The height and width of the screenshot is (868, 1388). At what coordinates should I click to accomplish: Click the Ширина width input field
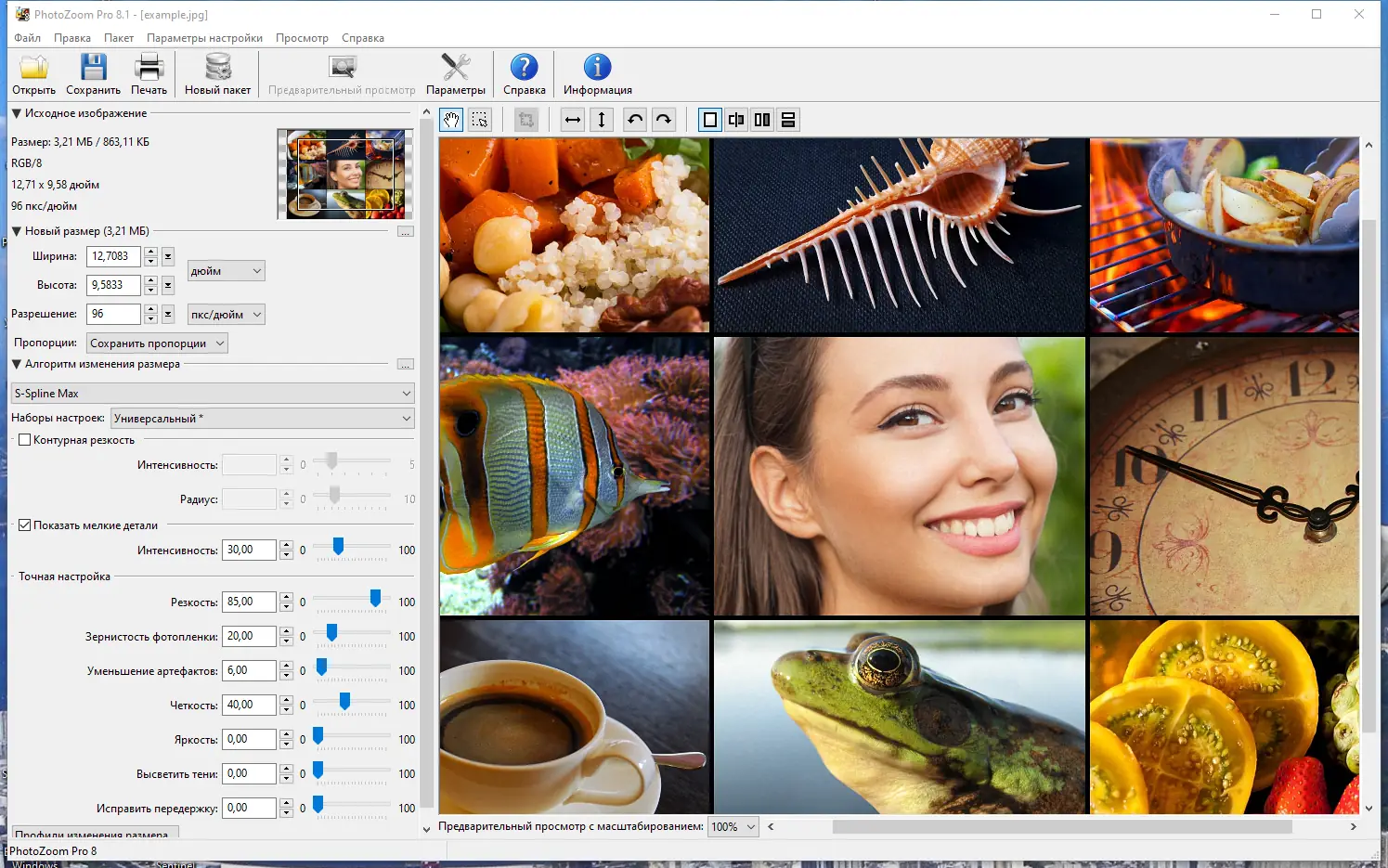tap(113, 256)
